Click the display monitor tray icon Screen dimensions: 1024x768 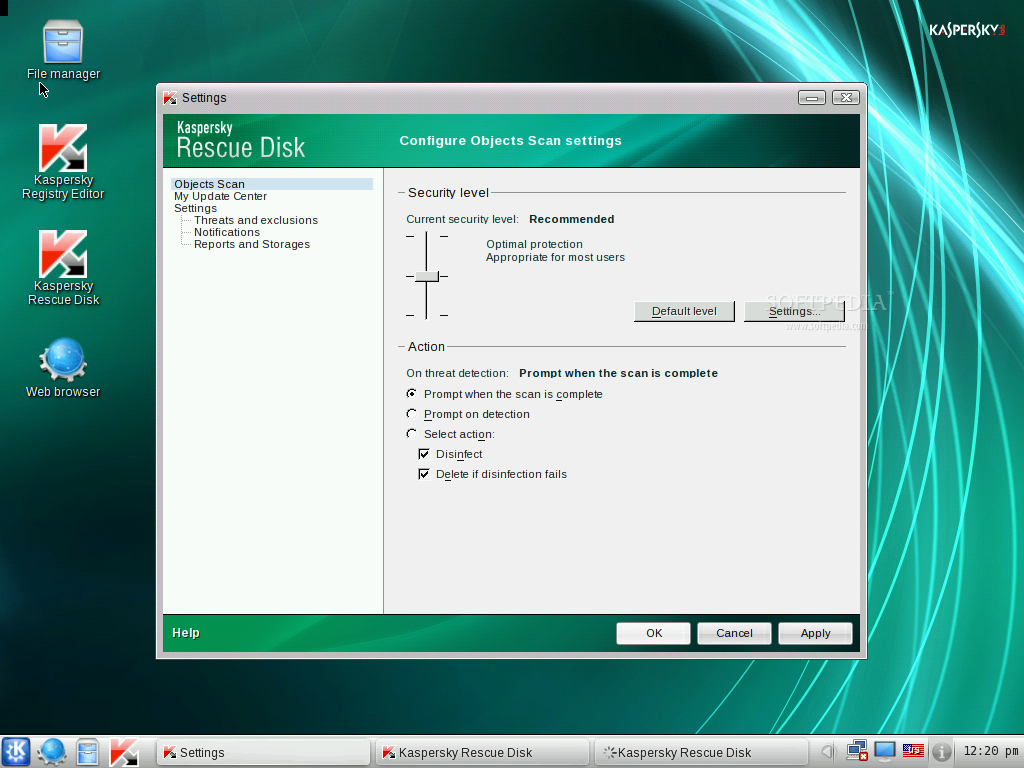tap(885, 751)
